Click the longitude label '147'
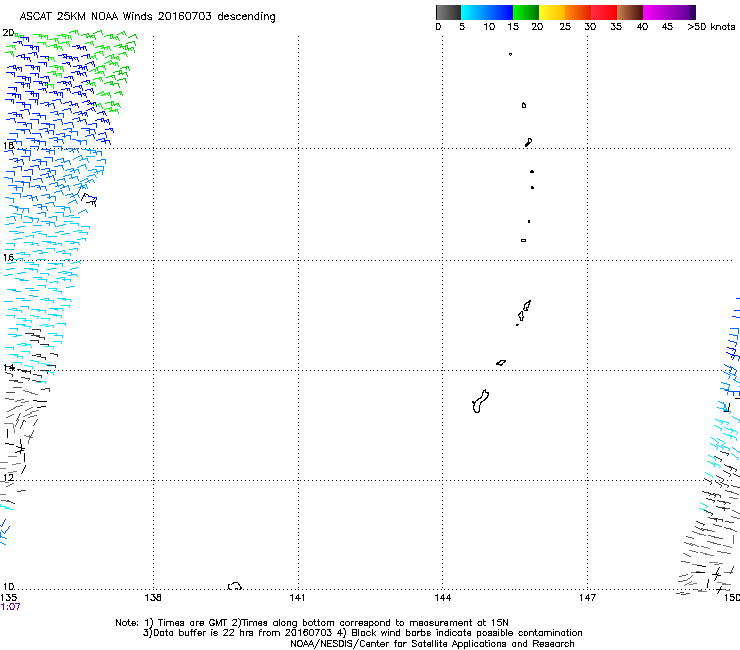740x650 pixels. click(x=587, y=598)
